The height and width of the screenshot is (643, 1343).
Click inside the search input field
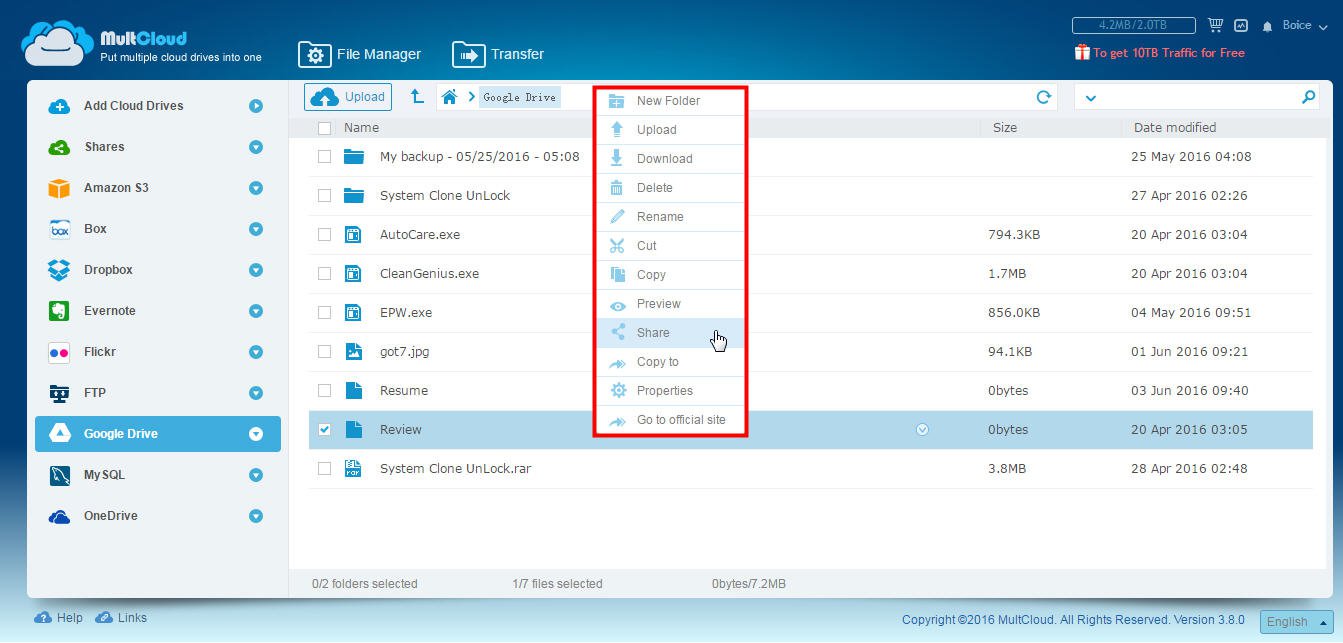pyautogui.click(x=1195, y=97)
